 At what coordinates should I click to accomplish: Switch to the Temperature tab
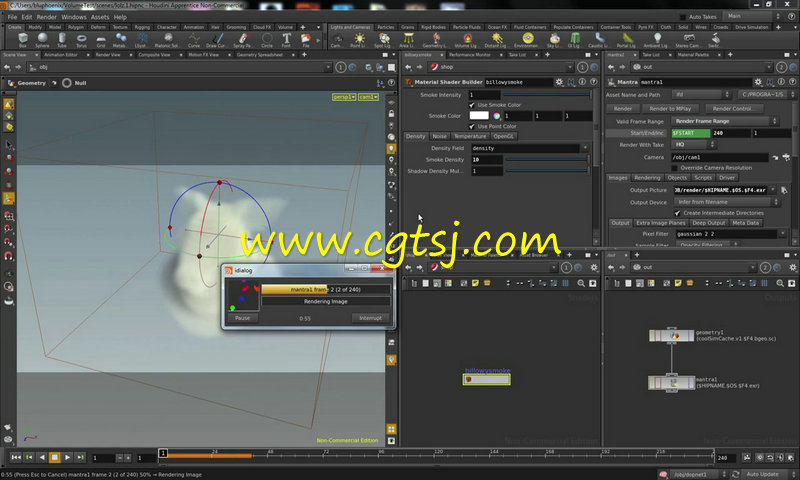point(470,136)
